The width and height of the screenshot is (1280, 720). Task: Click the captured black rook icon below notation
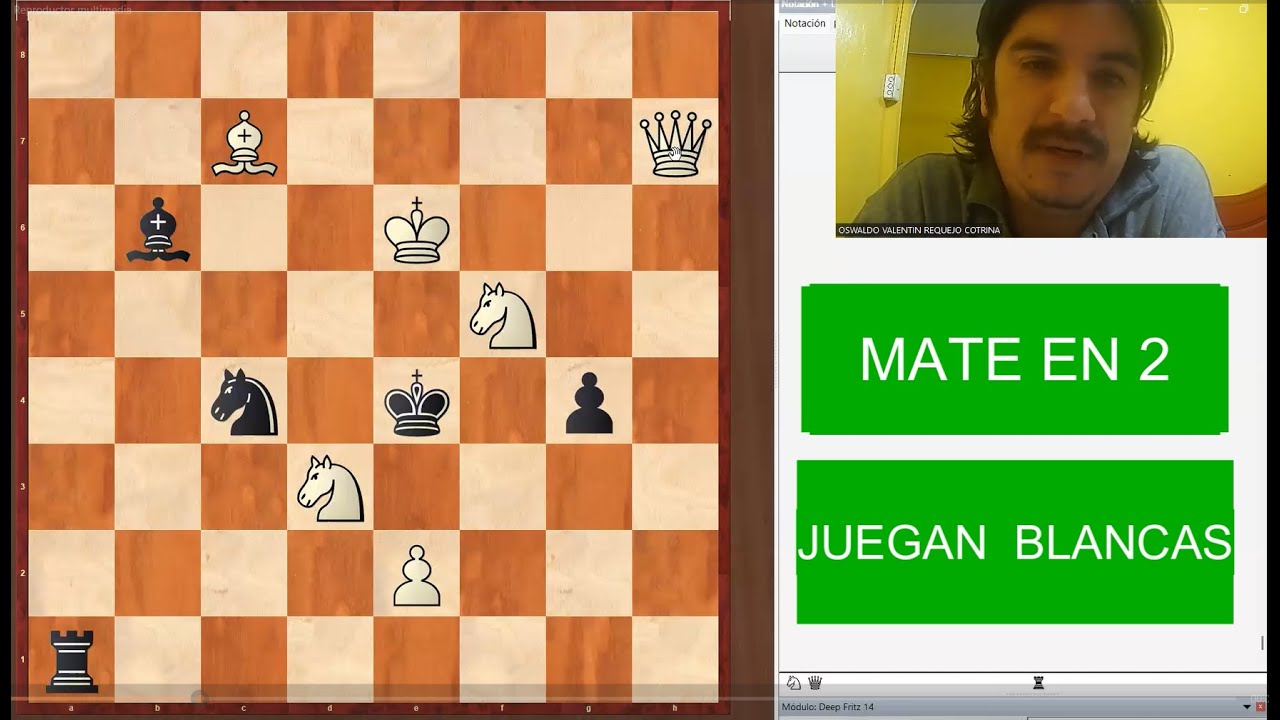(1039, 683)
